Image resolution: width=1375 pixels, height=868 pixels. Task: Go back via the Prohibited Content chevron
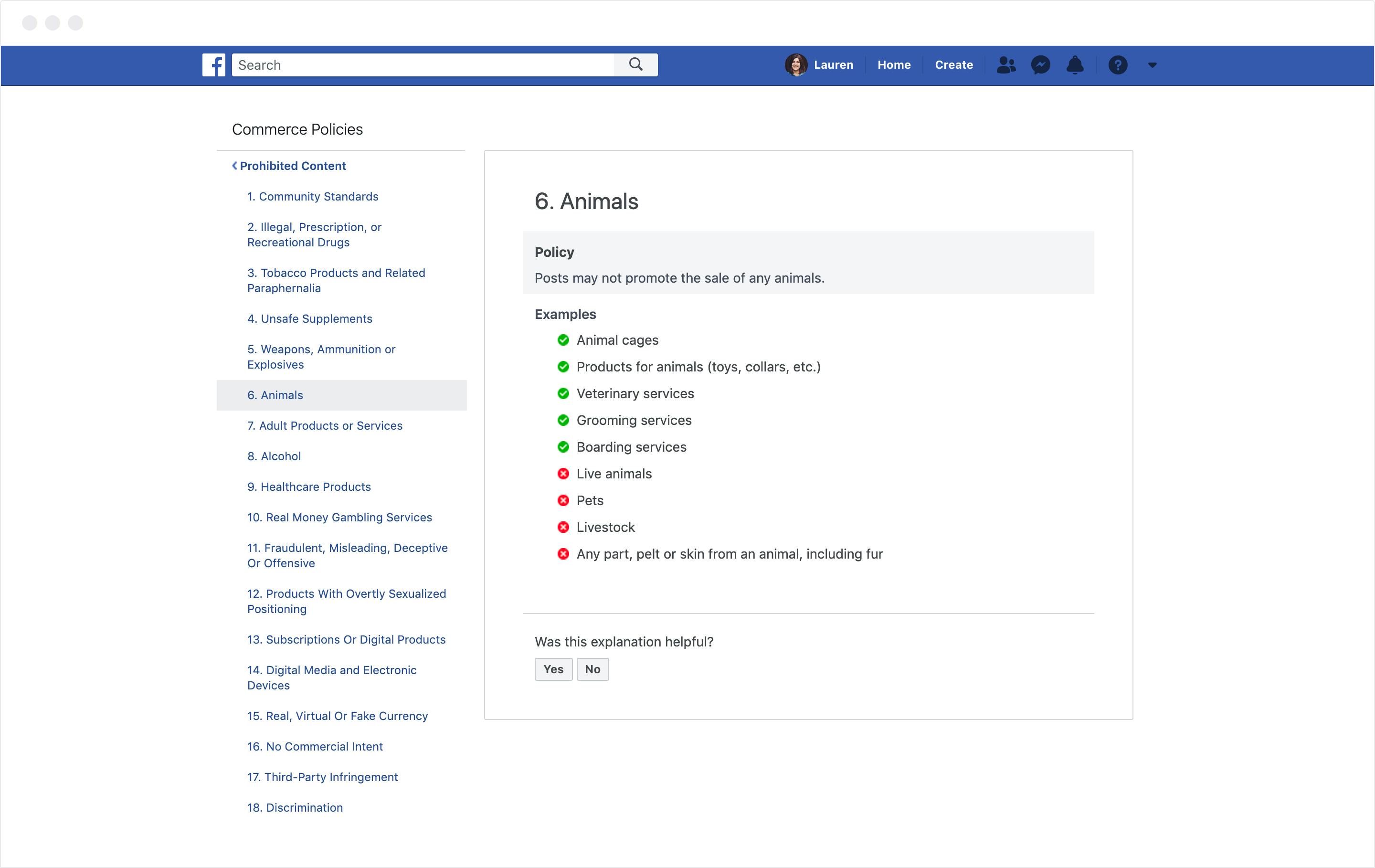click(235, 166)
